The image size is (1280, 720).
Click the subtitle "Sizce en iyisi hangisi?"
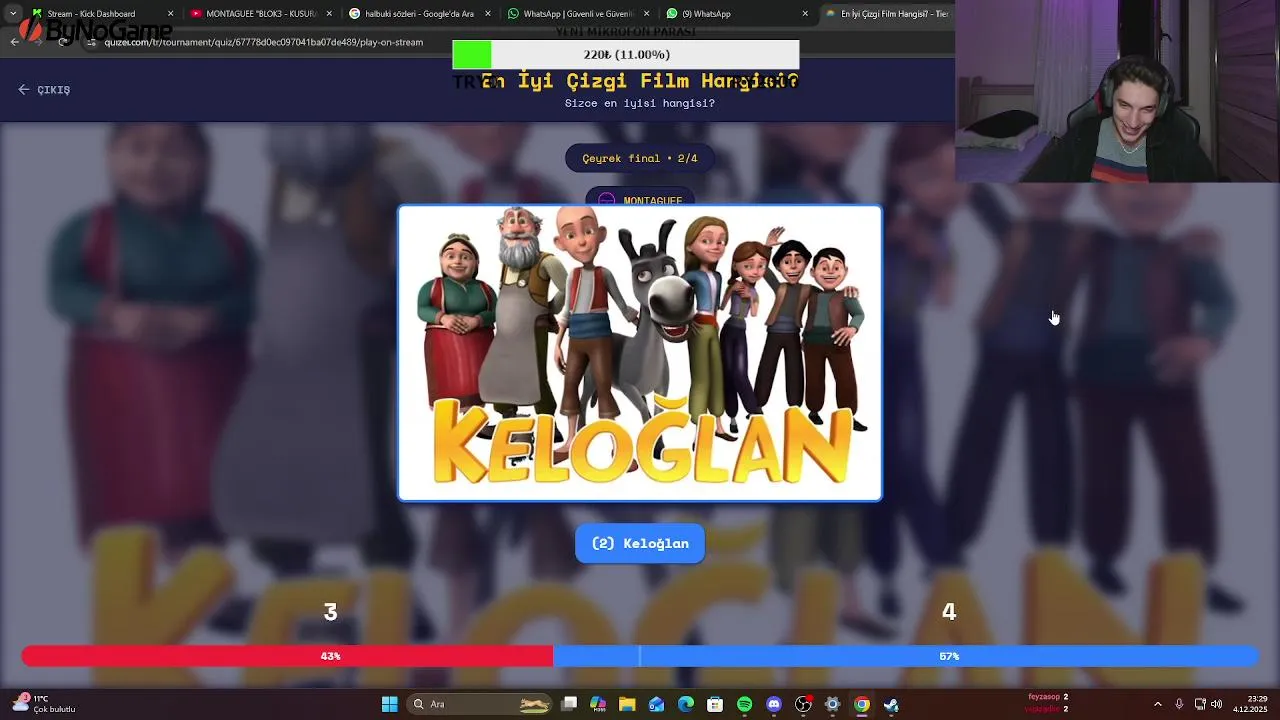tap(640, 103)
